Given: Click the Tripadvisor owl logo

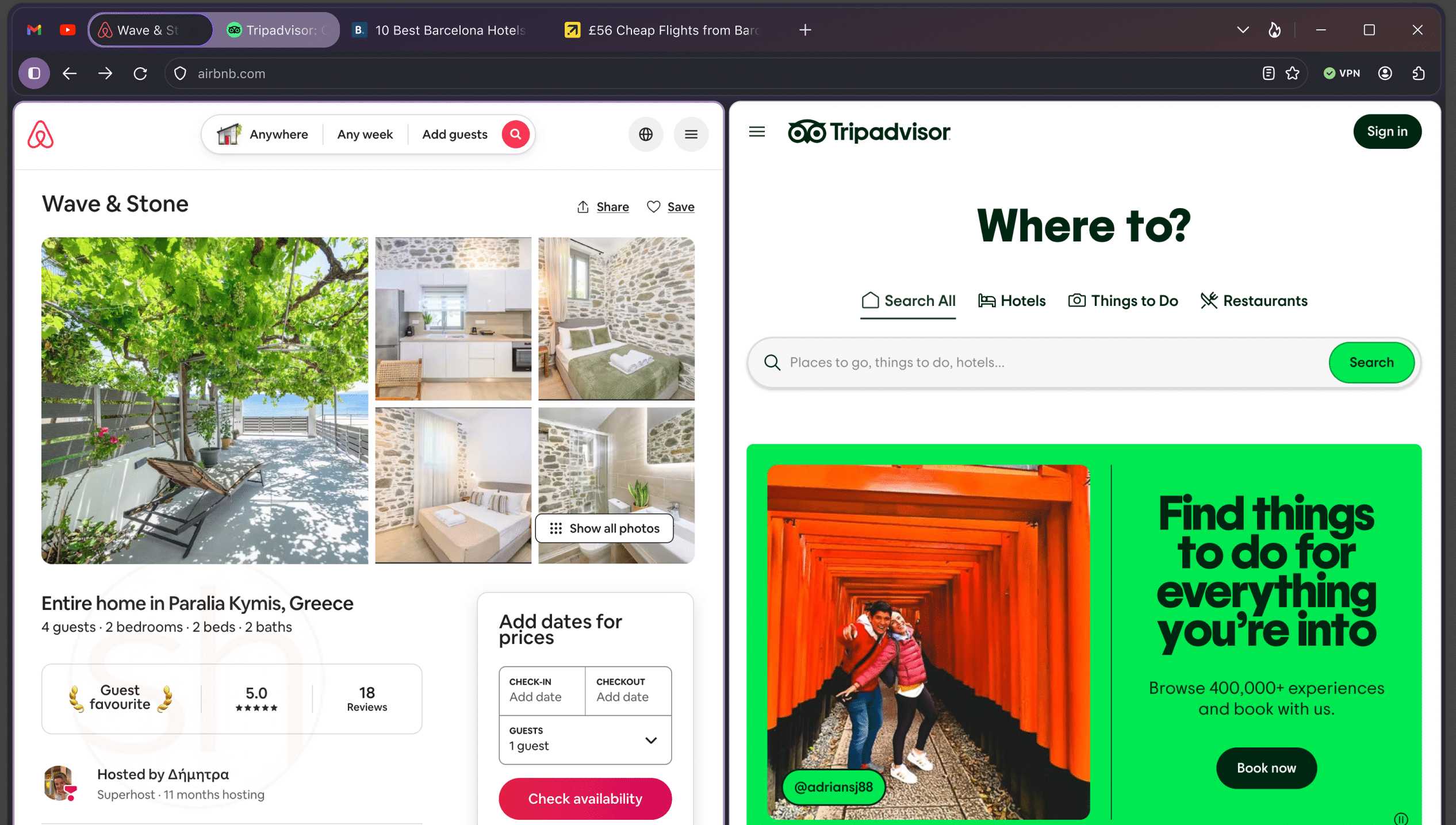Looking at the screenshot, I should coord(807,132).
